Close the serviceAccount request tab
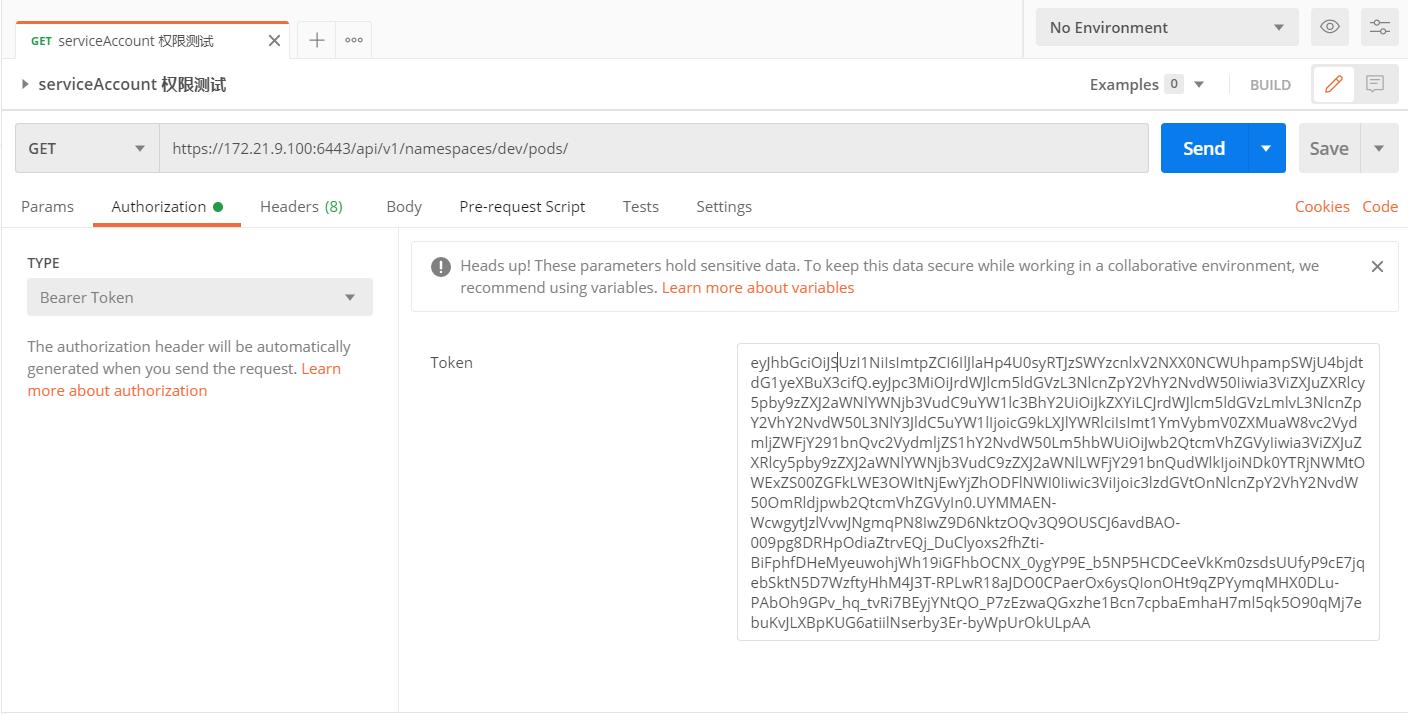 pos(274,41)
